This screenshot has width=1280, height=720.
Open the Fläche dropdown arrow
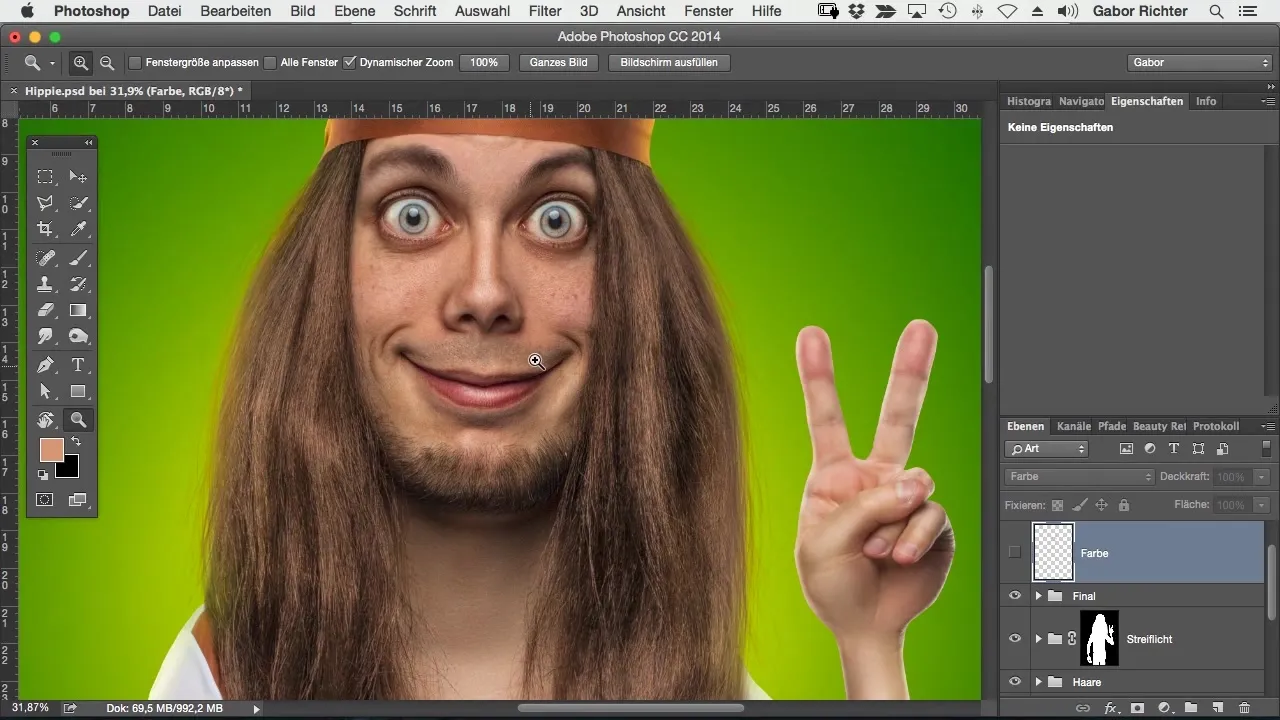[x=1263, y=505]
